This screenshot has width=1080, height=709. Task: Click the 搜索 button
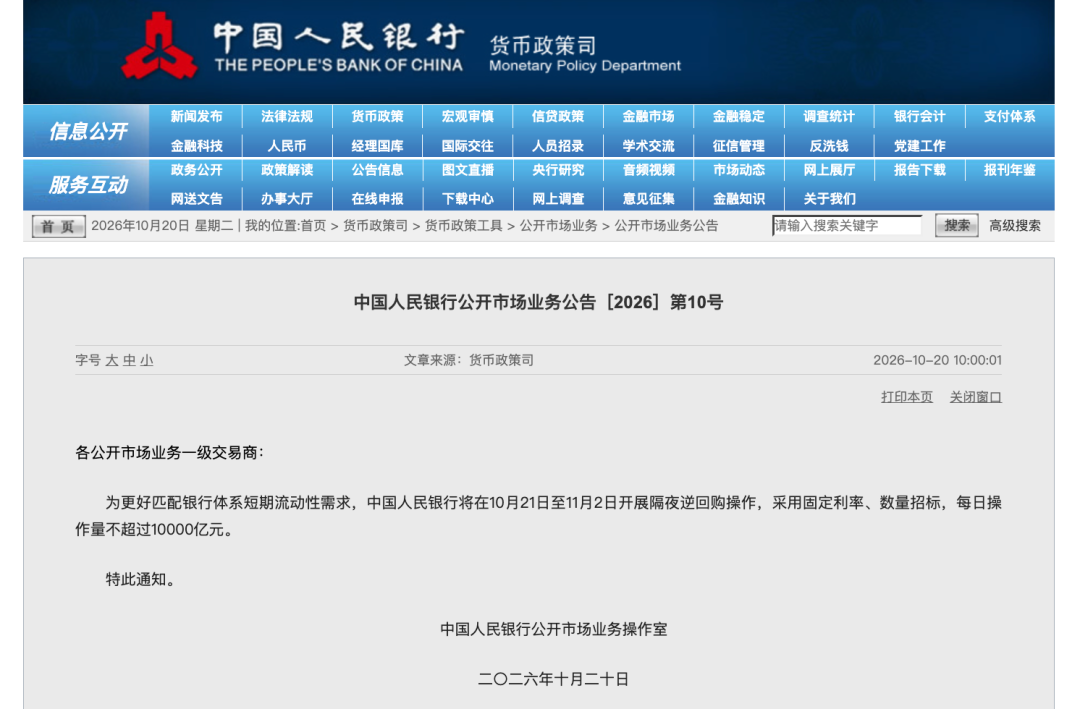(957, 225)
